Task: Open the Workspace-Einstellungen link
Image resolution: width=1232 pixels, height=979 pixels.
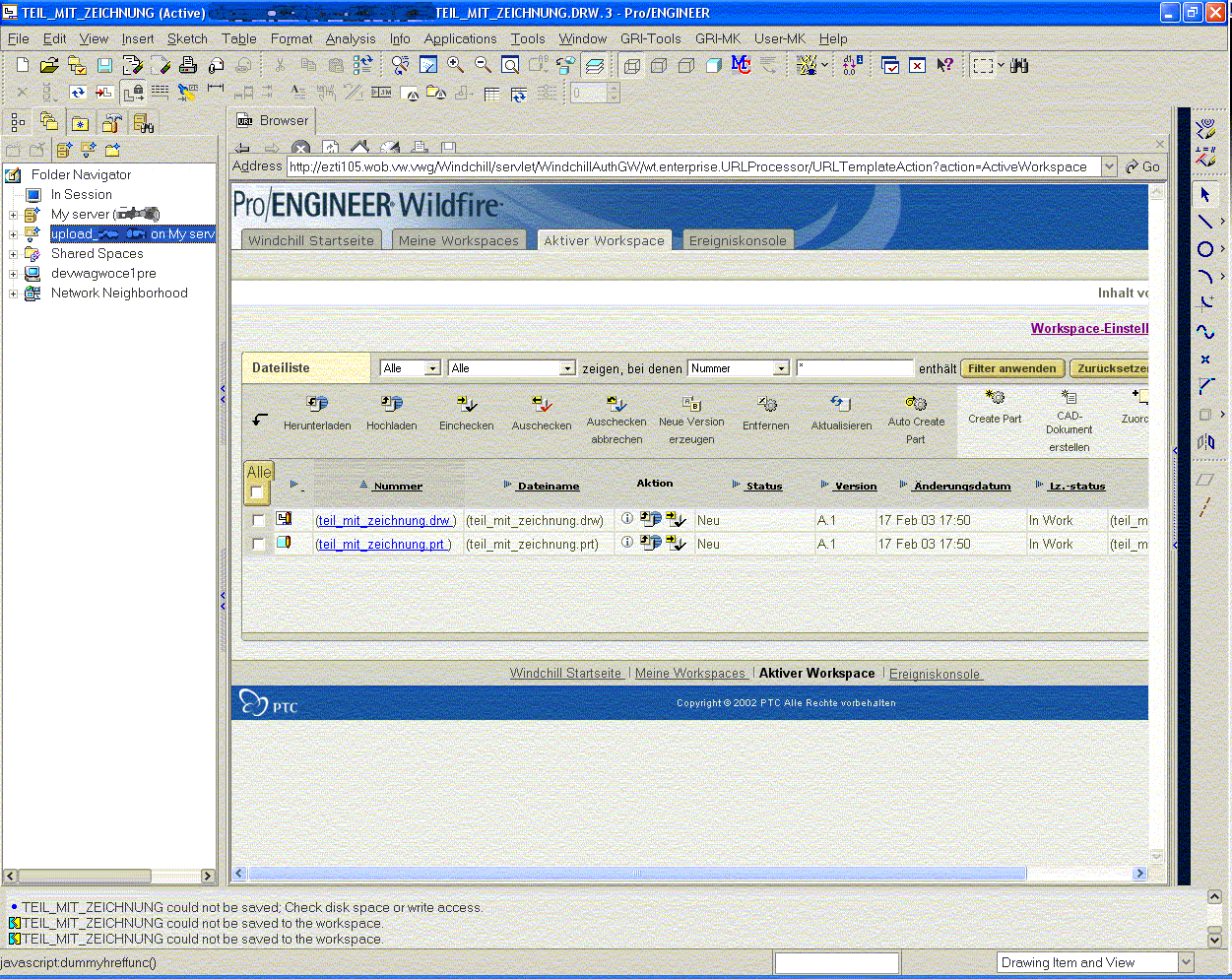Action: tap(1089, 328)
